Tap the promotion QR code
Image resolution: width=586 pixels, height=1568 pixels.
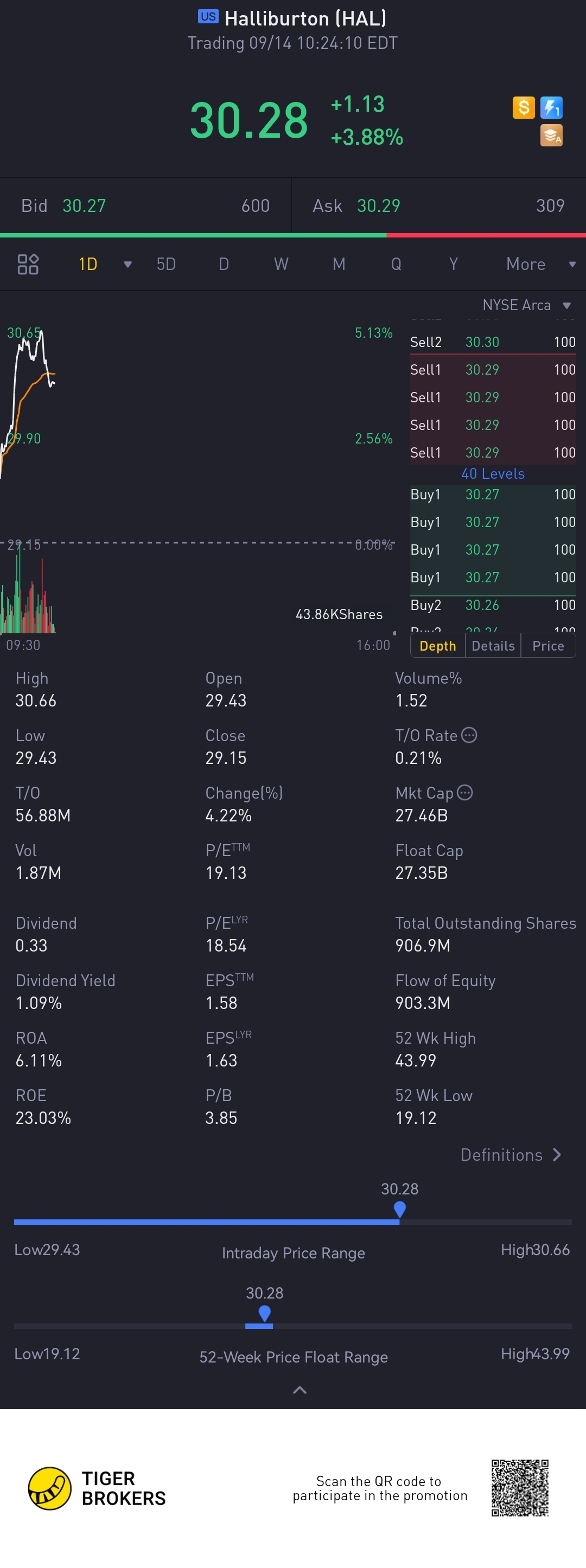(520, 1488)
